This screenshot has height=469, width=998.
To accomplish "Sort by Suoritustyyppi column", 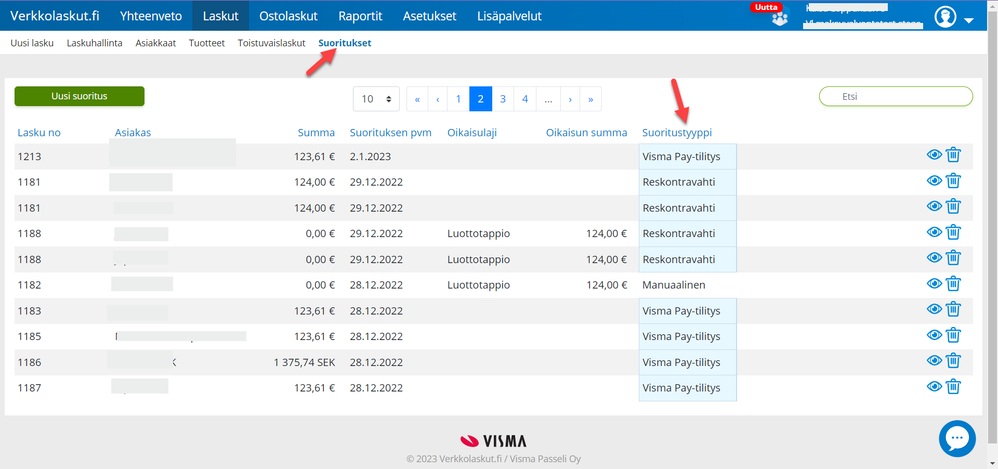I will coord(677,132).
